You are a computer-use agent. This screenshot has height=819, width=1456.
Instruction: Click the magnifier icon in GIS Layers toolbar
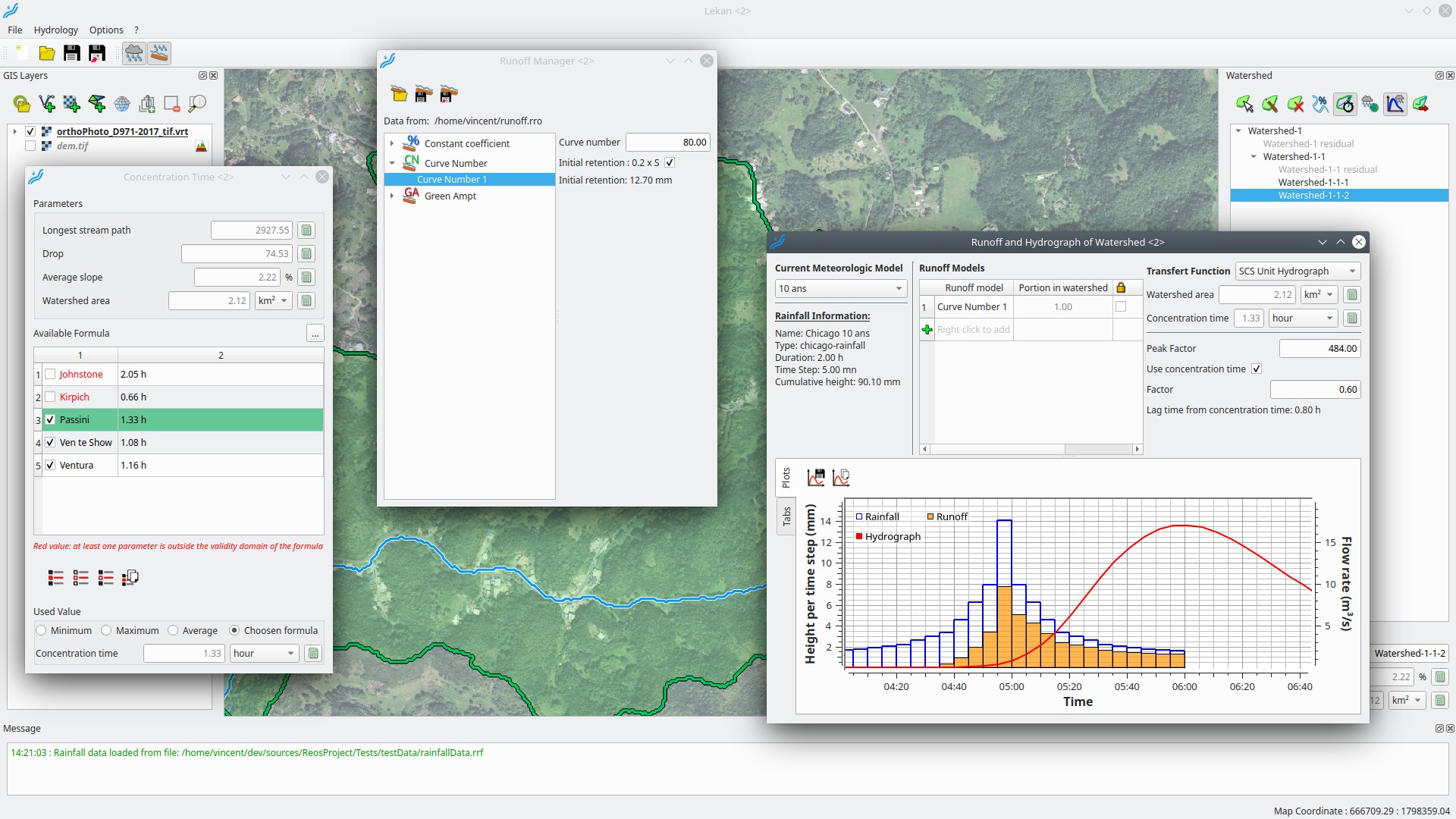197,104
